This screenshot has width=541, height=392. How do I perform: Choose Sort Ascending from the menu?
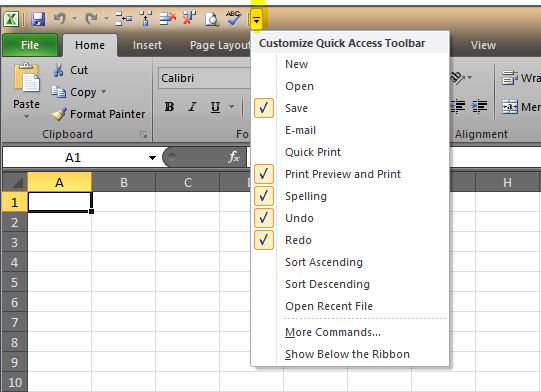(350, 262)
